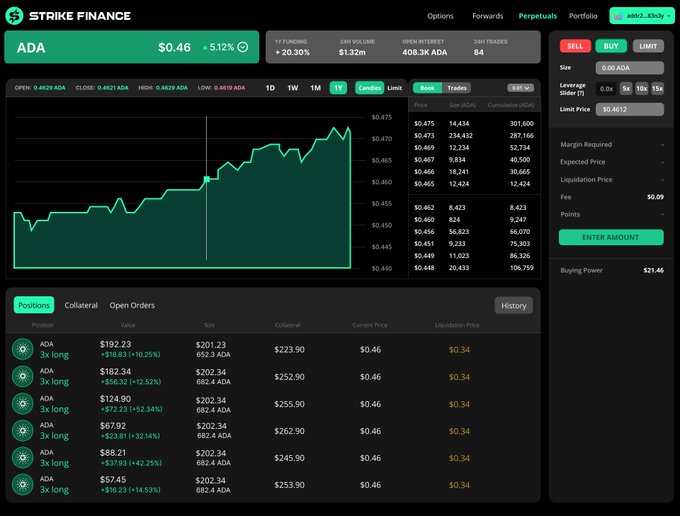This screenshot has height=516, width=680.
Task: Show the Trades tab
Action: point(457,88)
